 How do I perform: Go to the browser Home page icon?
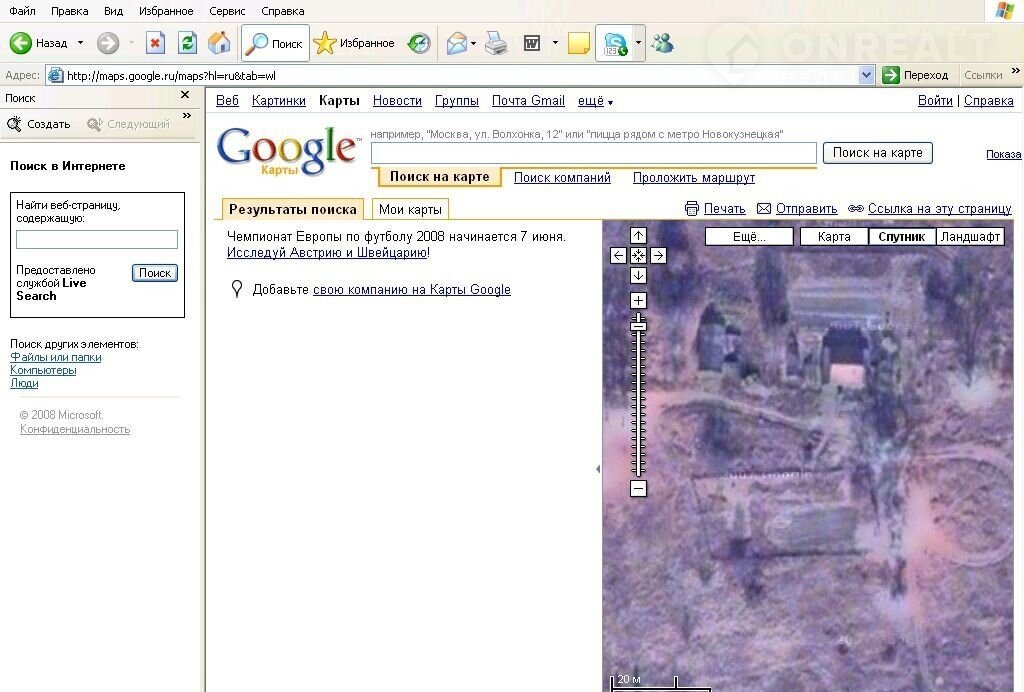coord(219,43)
